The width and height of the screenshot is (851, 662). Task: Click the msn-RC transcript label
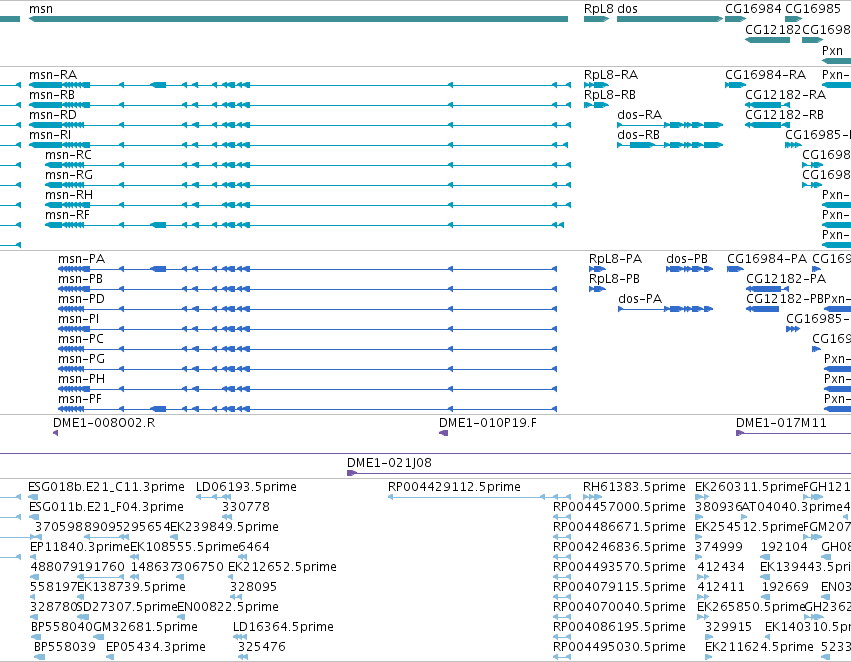68,155
